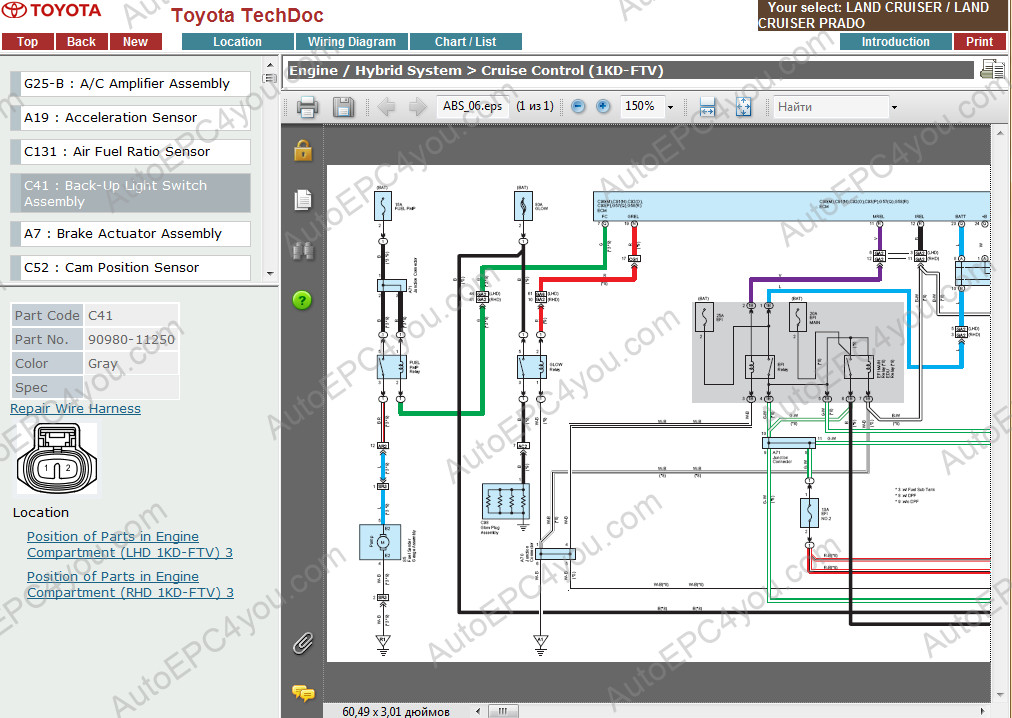The image size is (1012, 718).
Task: Switch to the Wiring Diagram tab
Action: 352,42
